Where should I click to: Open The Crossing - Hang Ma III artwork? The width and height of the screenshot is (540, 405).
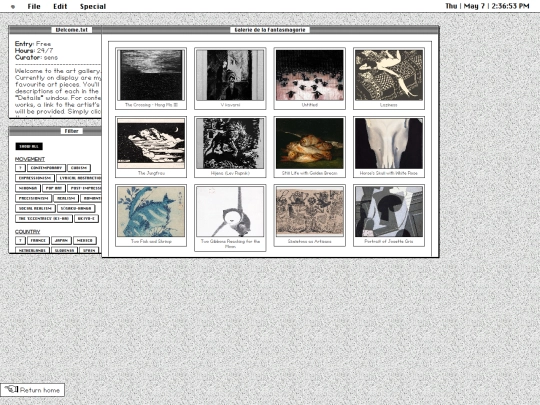coord(151,79)
